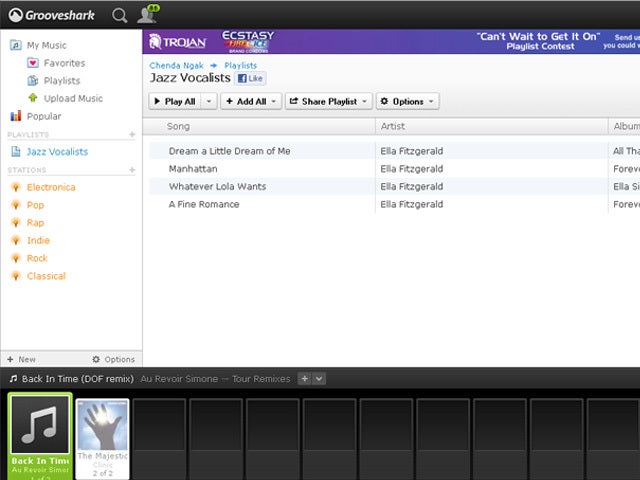Select the song A Fine Romance
640x480 pixels.
coord(204,204)
